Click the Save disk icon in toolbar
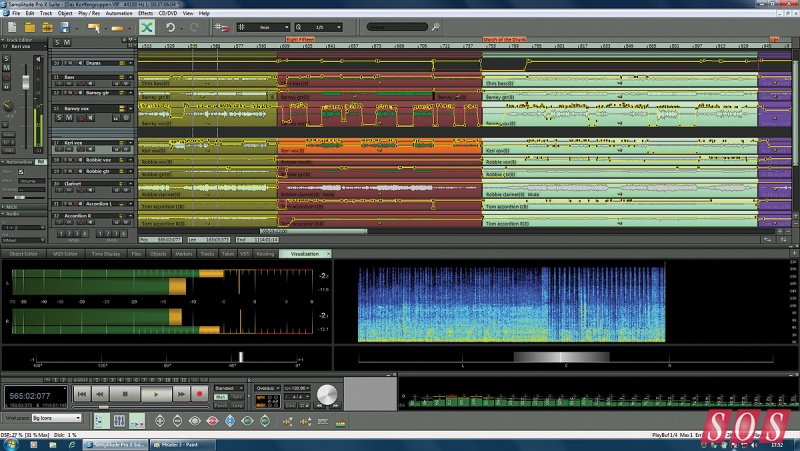The height and width of the screenshot is (451, 800). point(65,29)
